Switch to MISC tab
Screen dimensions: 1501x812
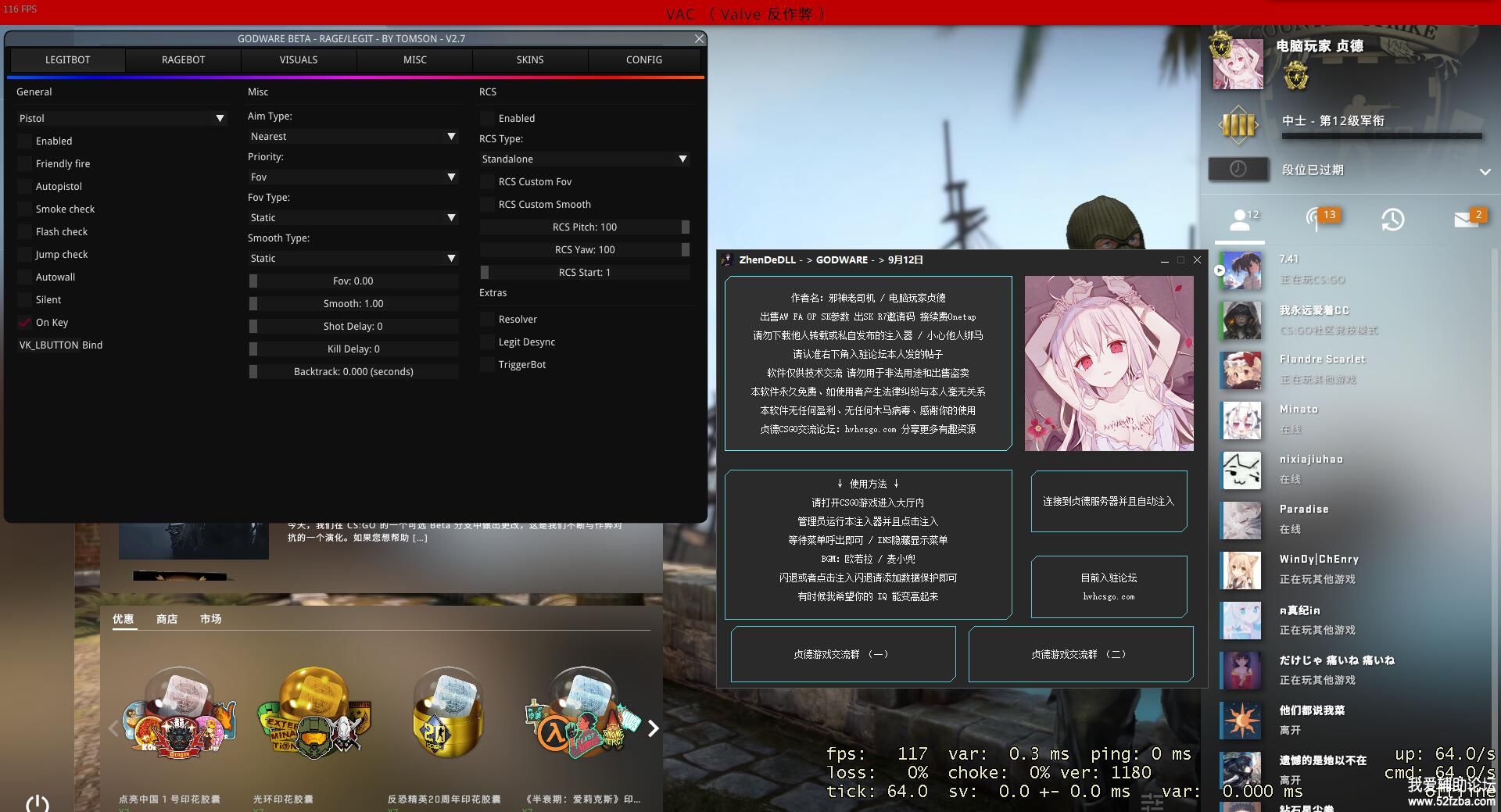coord(414,59)
